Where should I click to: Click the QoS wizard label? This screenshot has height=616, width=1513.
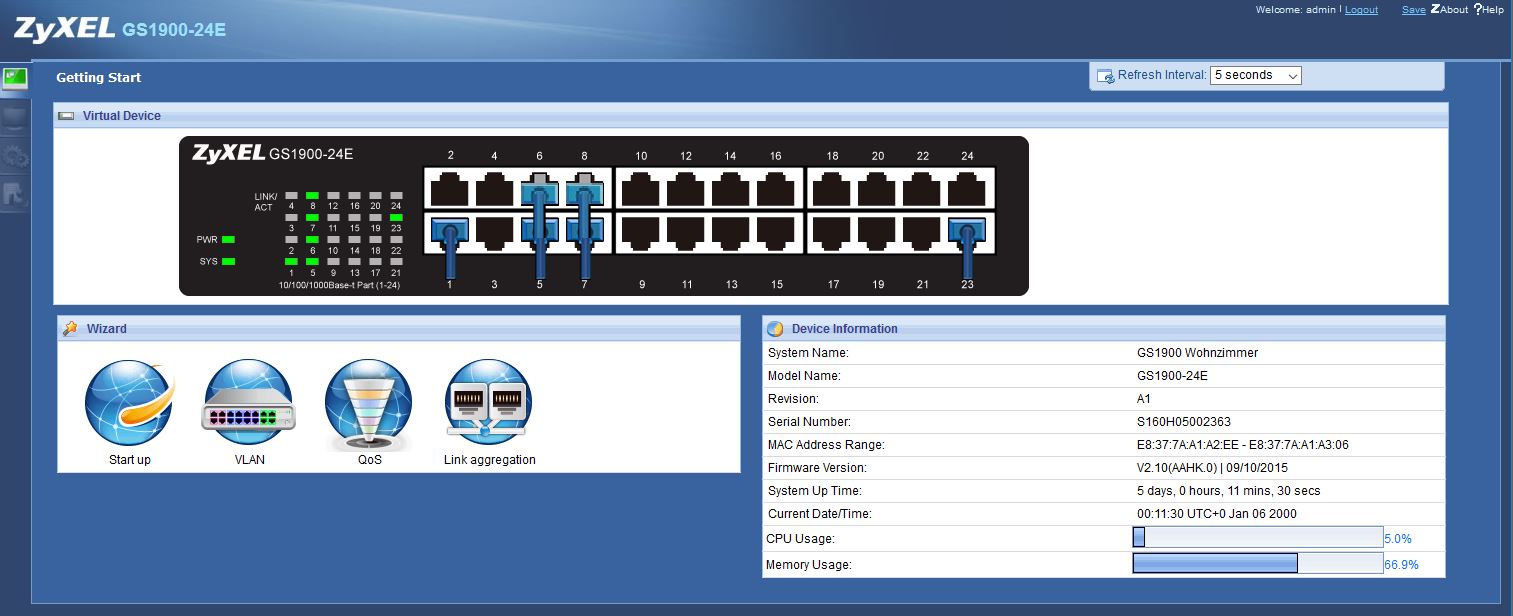coord(370,460)
